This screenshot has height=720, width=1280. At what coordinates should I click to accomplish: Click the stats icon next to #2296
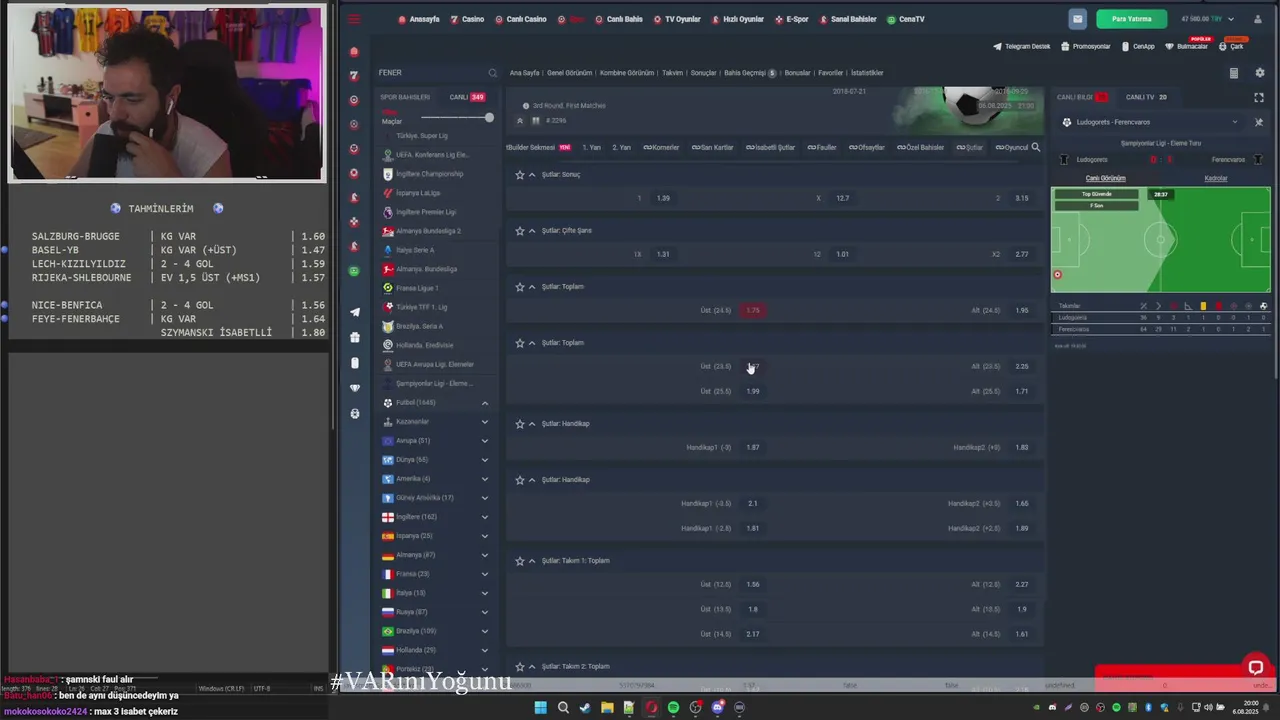pyautogui.click(x=536, y=120)
